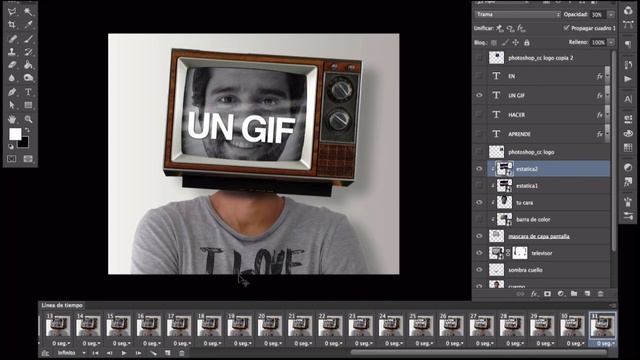The width and height of the screenshot is (640, 360).
Task: Expand effects of the EN layer
Action: pos(607,76)
